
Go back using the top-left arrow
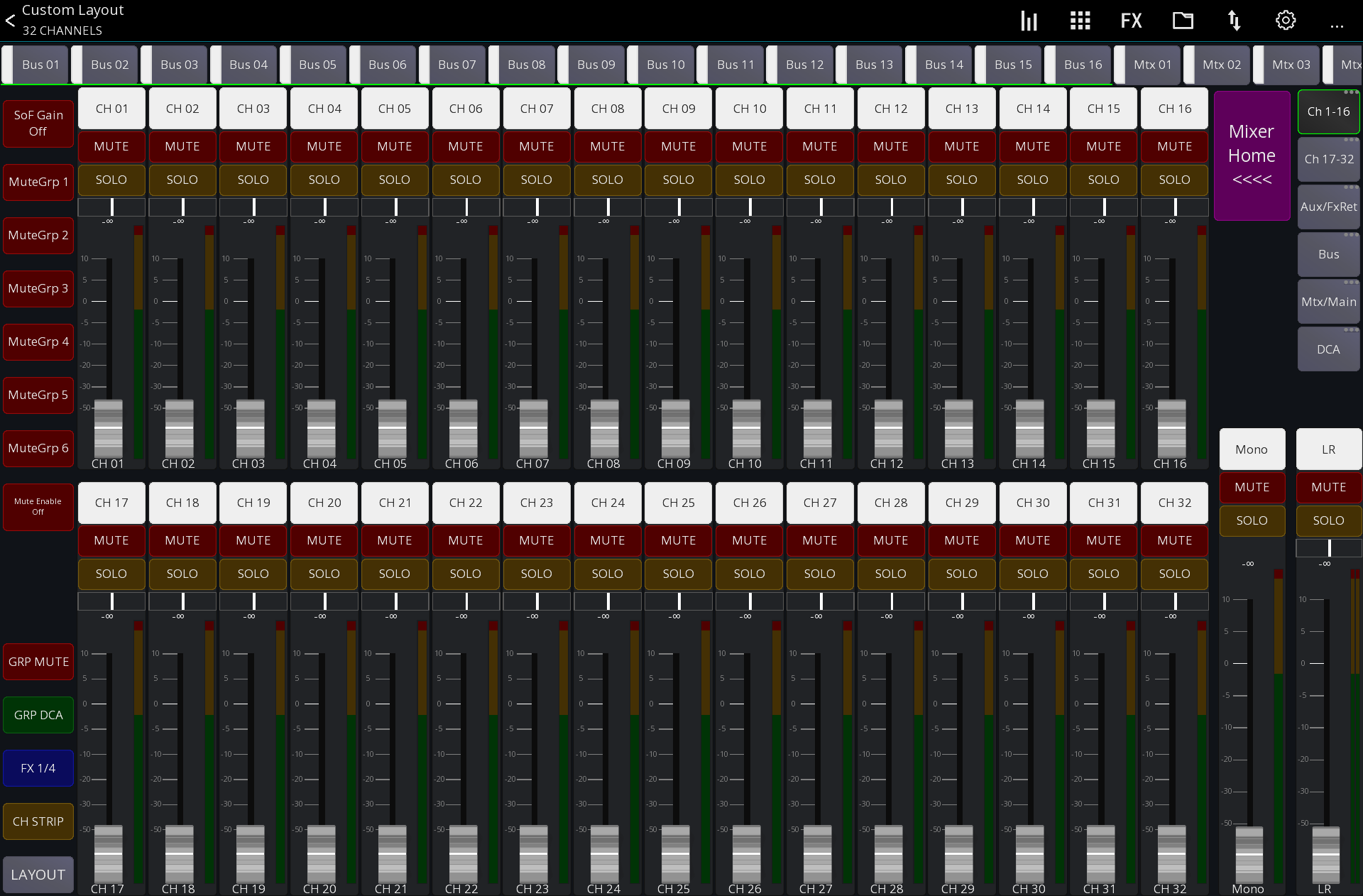pos(11,21)
